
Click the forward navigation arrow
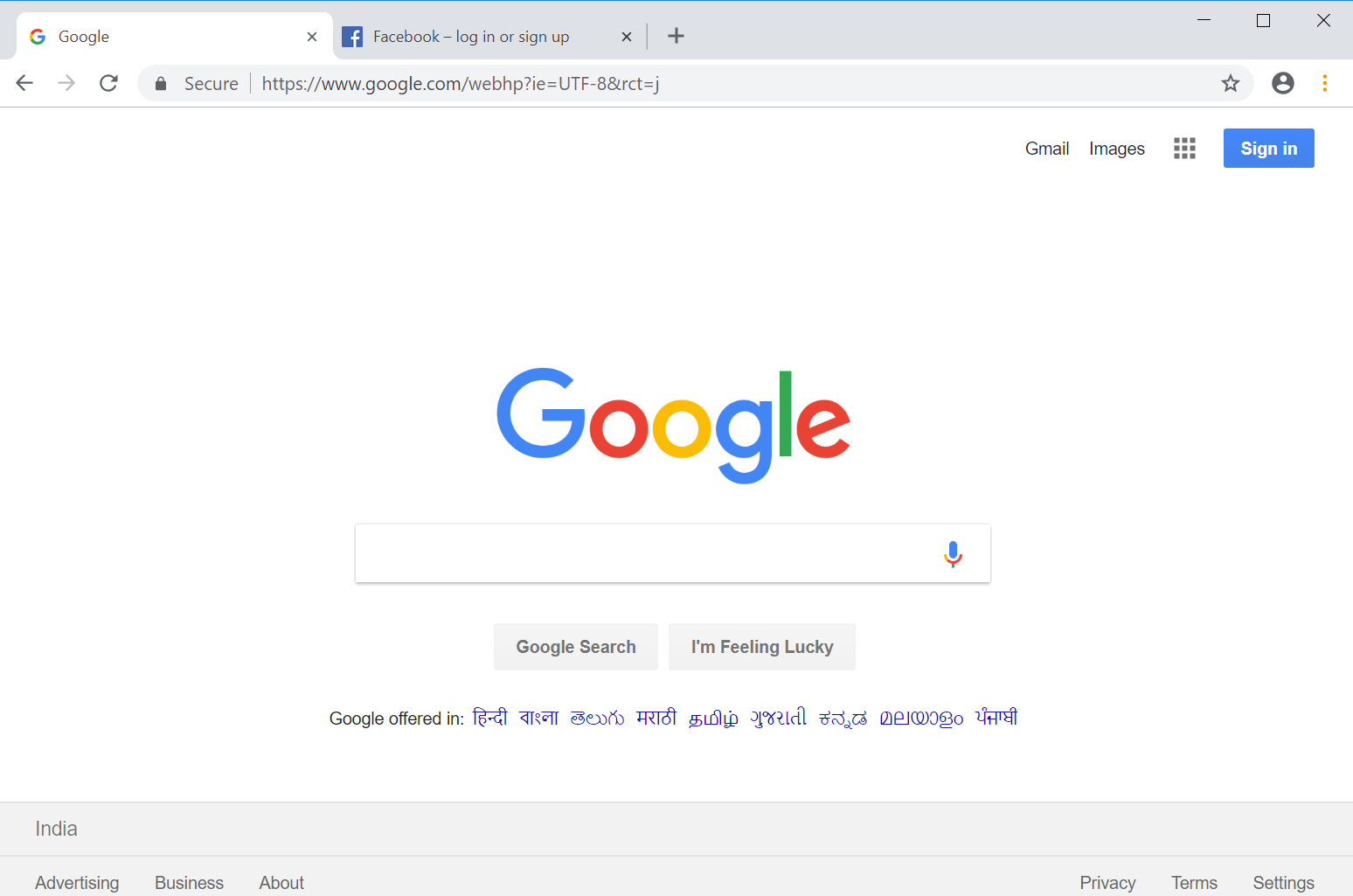click(66, 83)
